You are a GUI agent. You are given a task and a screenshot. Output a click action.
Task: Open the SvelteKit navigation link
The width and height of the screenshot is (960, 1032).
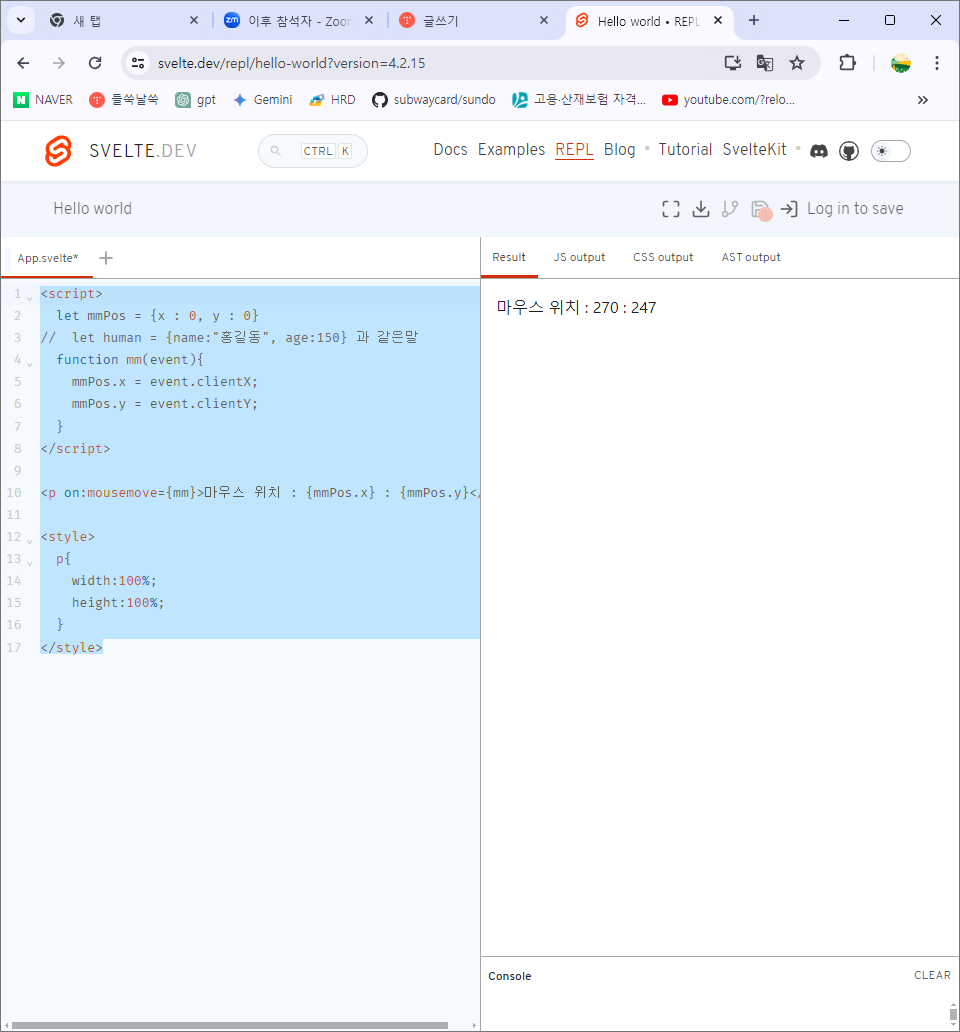754,150
